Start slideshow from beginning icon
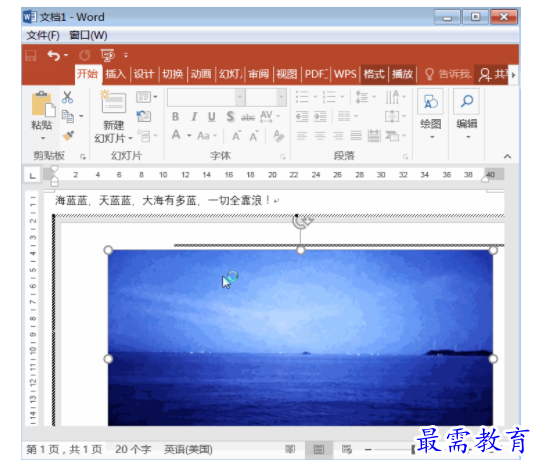The height and width of the screenshot is (472, 538). point(108,55)
